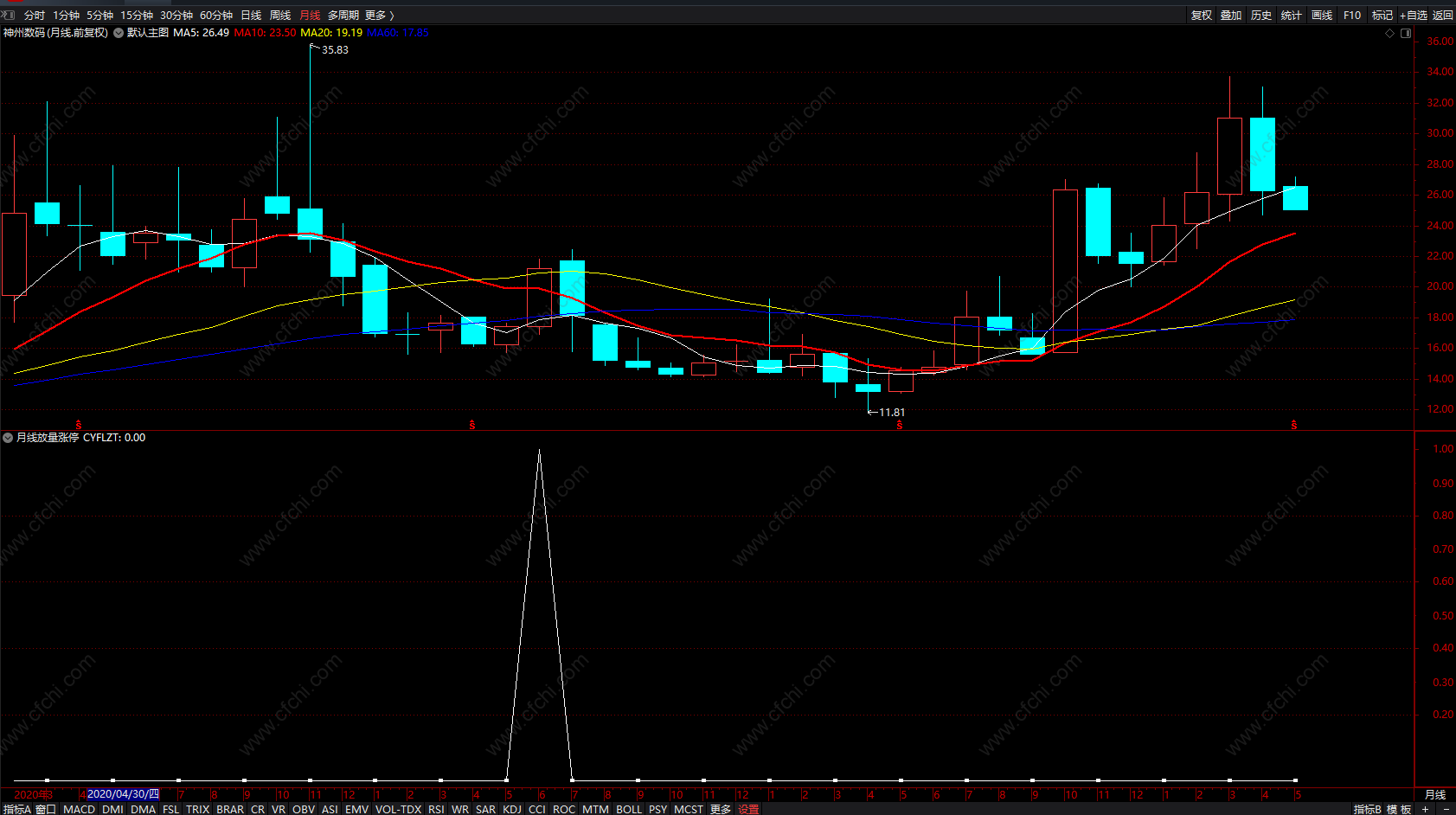
Task: Open F10 company info
Action: pos(1352,16)
